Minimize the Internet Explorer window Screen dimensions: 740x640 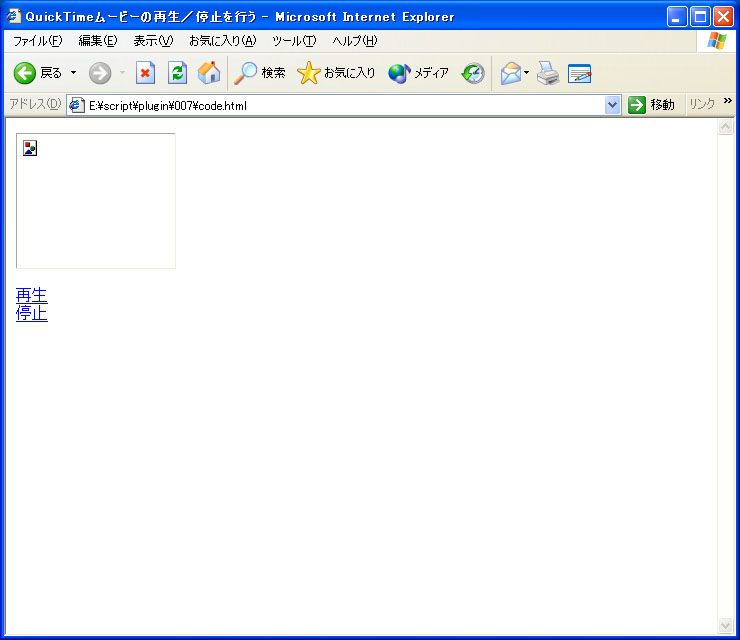pos(677,17)
